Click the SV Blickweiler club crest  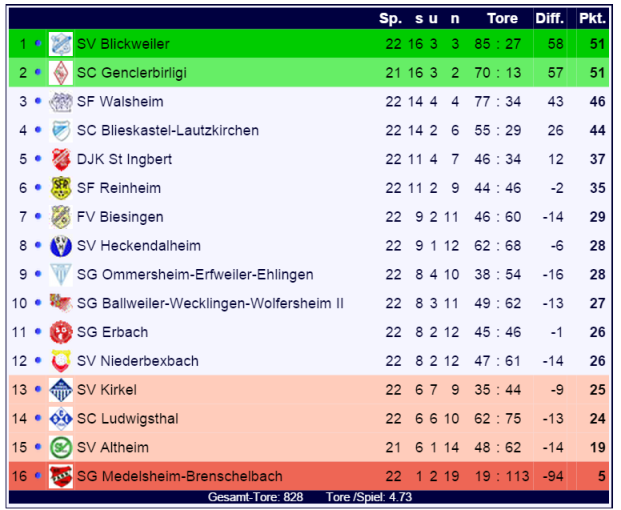(x=61, y=44)
